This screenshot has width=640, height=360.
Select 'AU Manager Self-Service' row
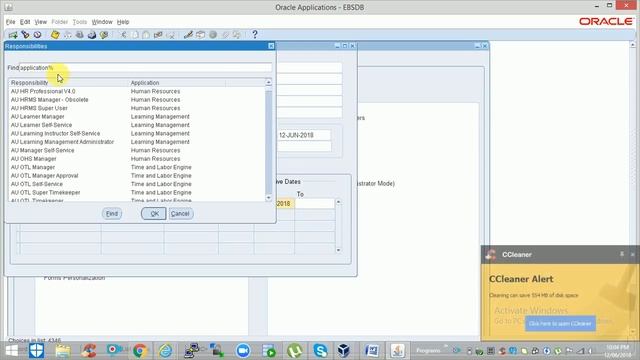(x=137, y=150)
